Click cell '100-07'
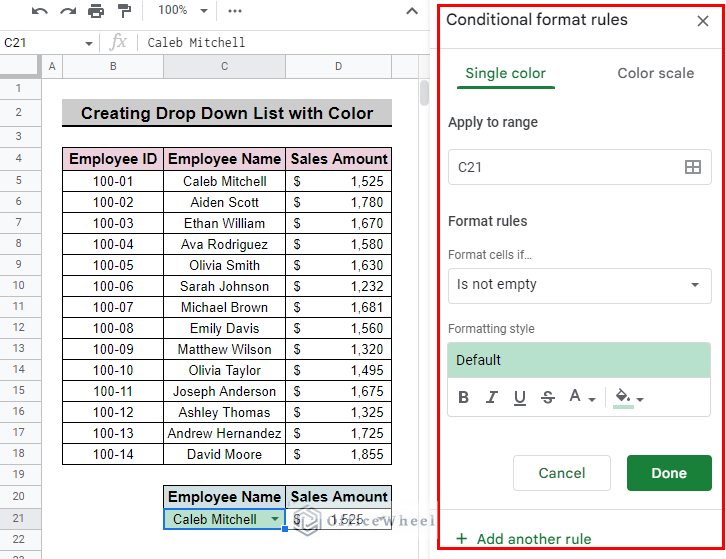The height and width of the screenshot is (559, 726). (x=113, y=307)
